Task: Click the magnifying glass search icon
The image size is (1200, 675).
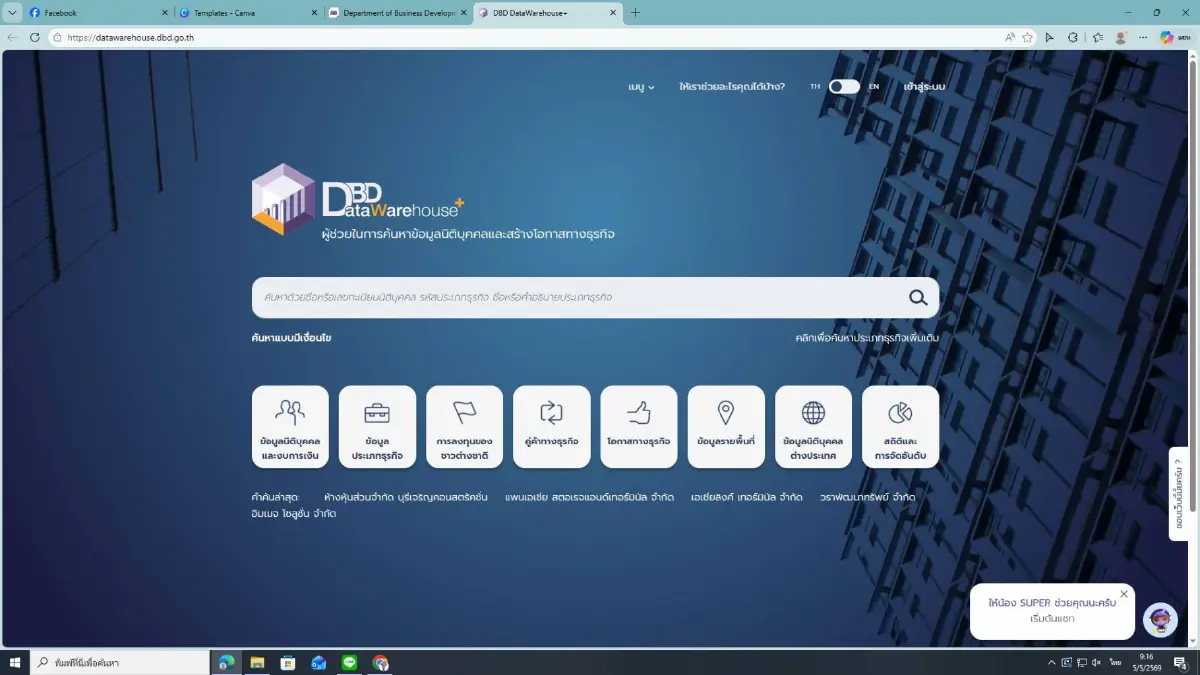Action: pos(918,297)
